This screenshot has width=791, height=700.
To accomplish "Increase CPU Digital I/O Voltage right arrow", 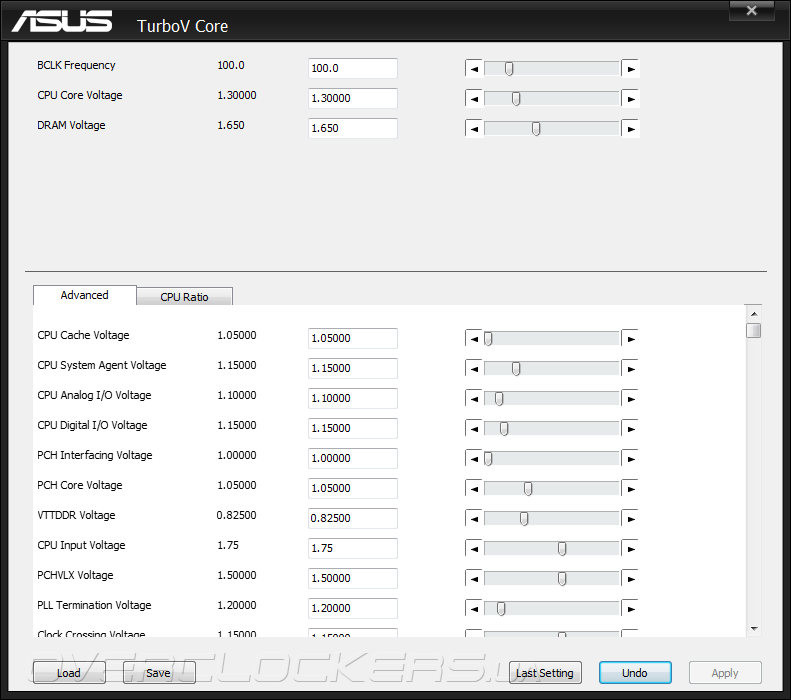I will pyautogui.click(x=631, y=429).
